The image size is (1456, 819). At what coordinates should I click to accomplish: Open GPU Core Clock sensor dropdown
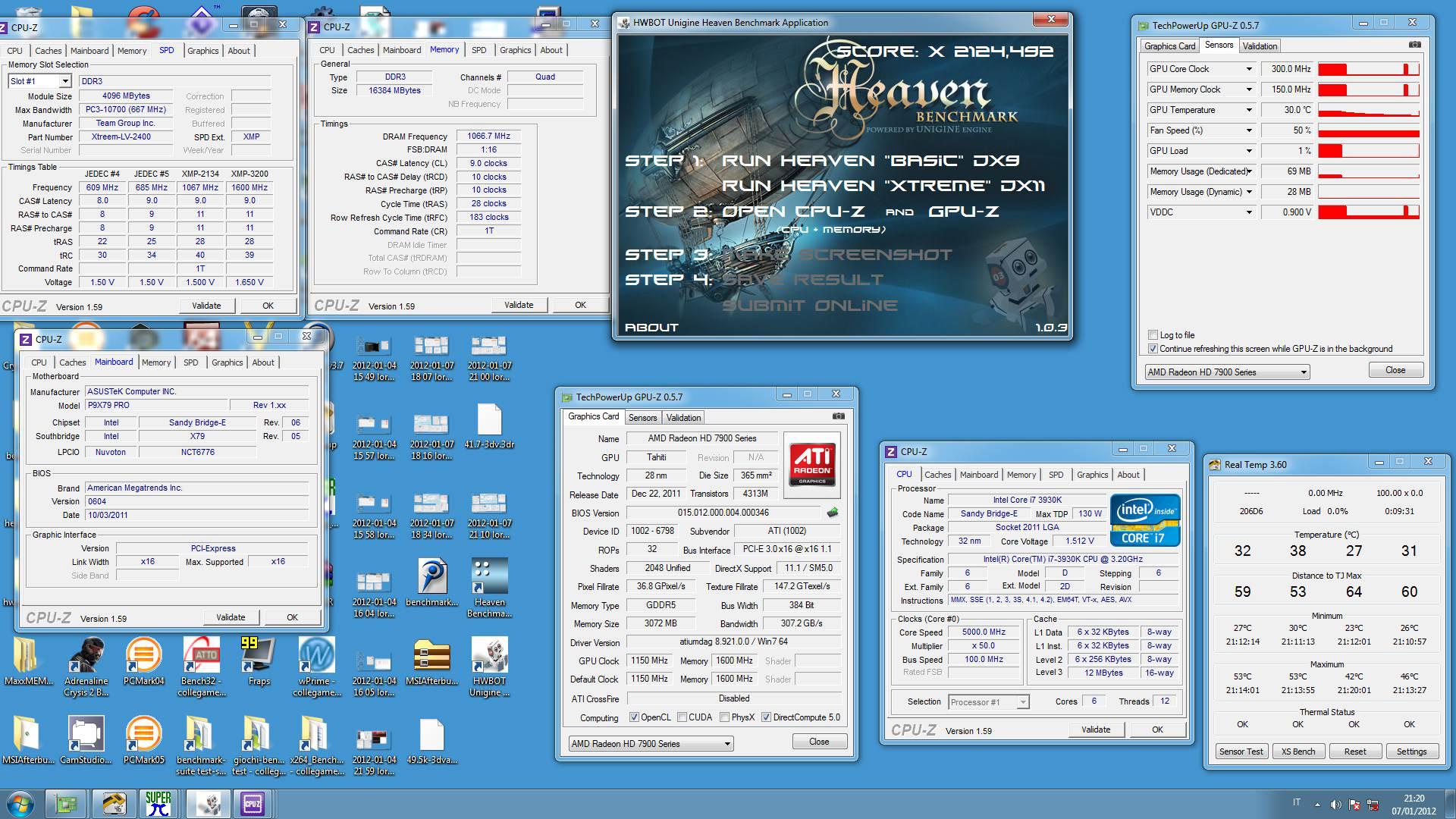tap(1200, 69)
